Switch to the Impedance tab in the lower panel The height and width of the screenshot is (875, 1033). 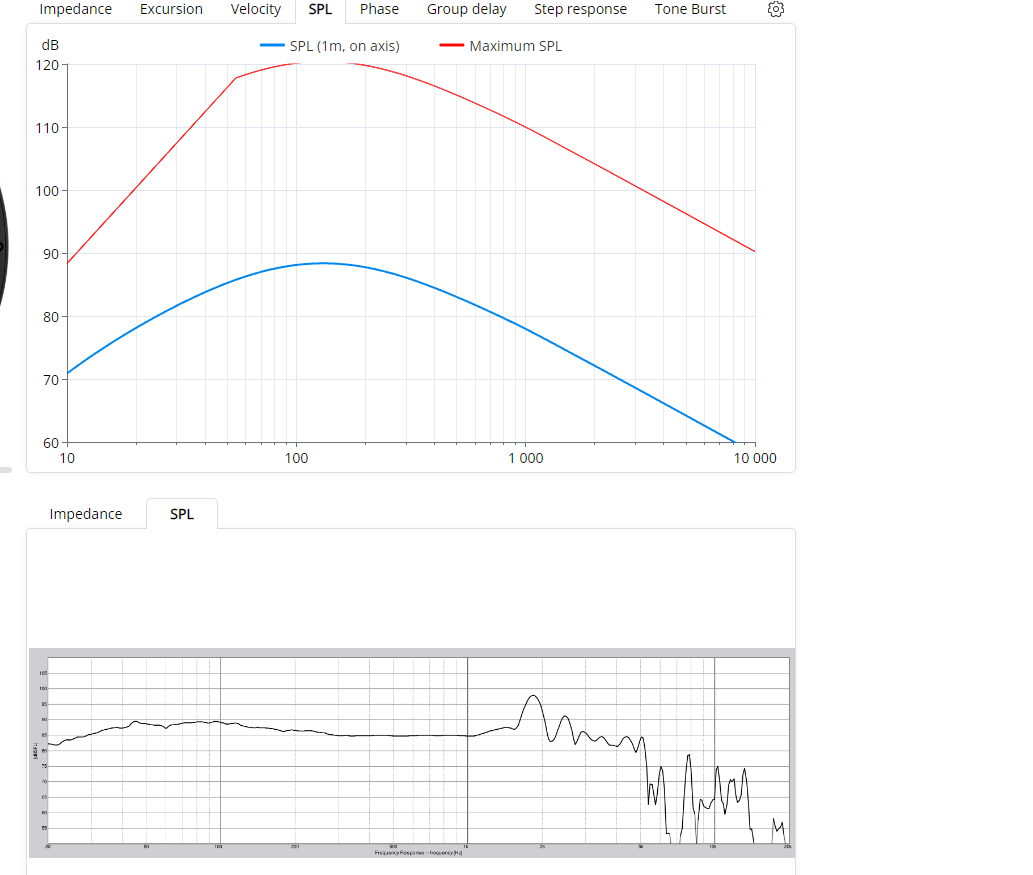86,514
